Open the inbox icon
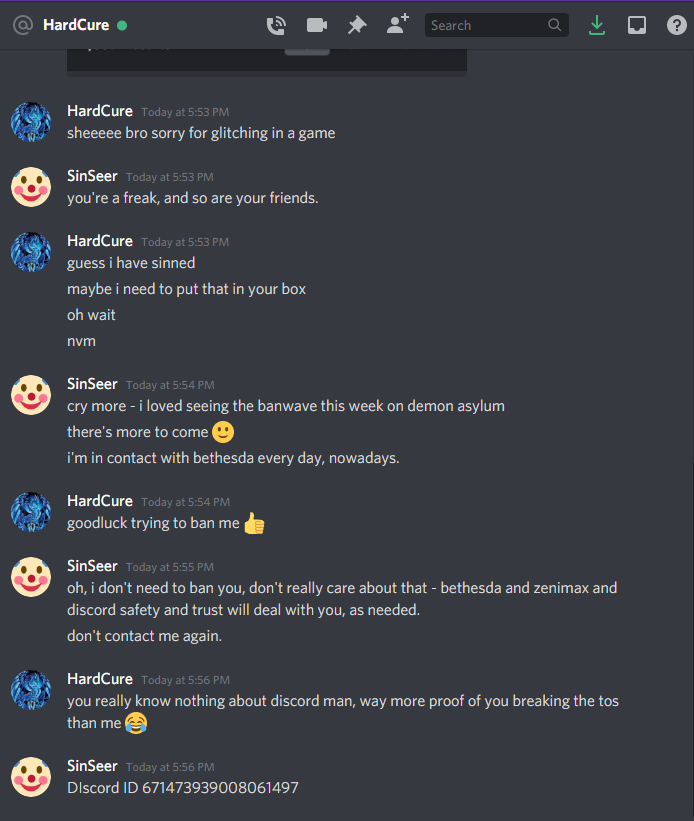694x821 pixels. [637, 25]
